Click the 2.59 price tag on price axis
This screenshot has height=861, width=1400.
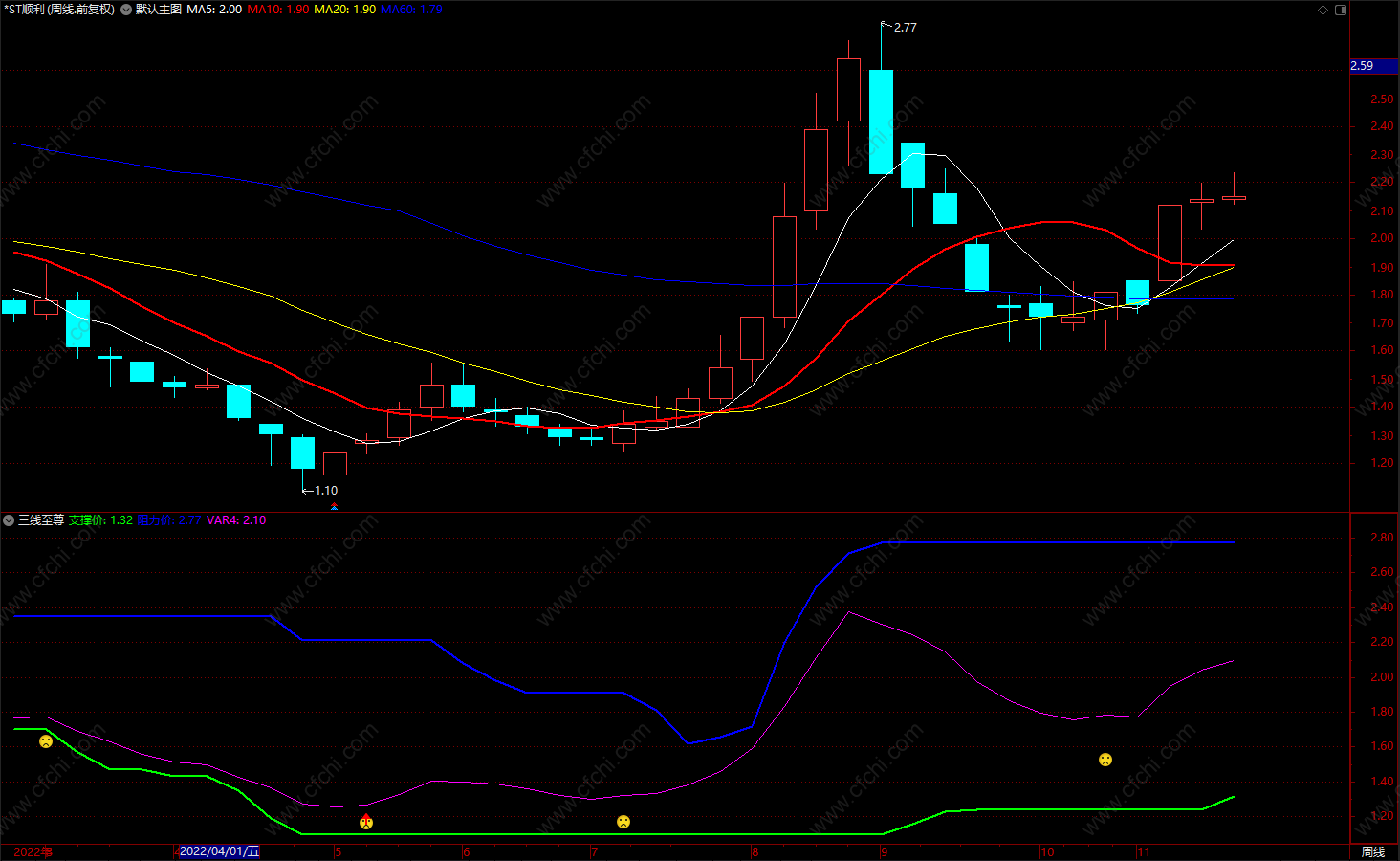[1373, 66]
